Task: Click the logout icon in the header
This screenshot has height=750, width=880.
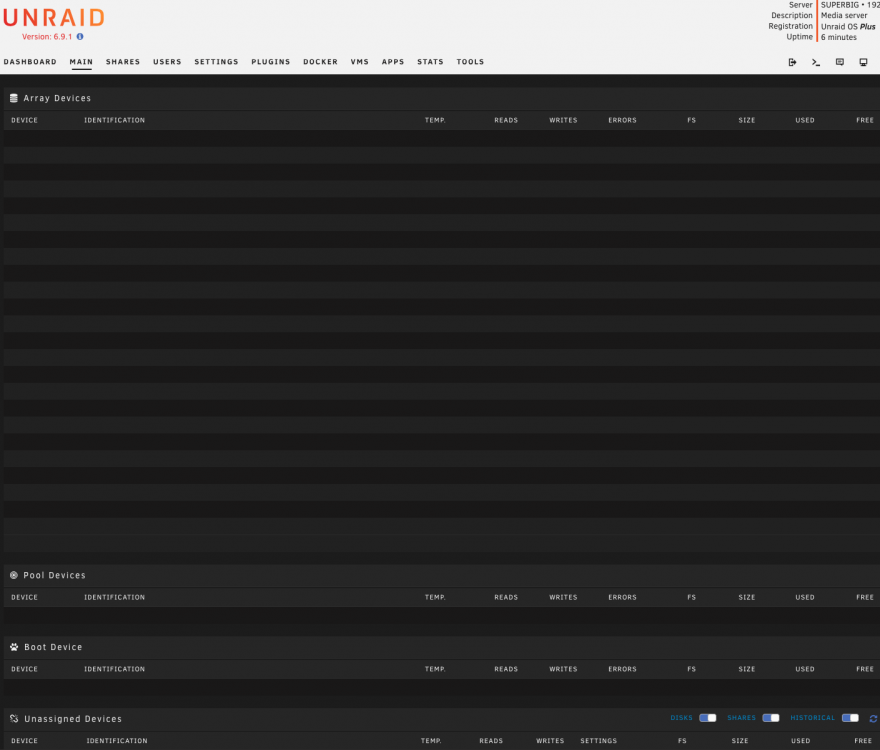Action: tap(792, 62)
